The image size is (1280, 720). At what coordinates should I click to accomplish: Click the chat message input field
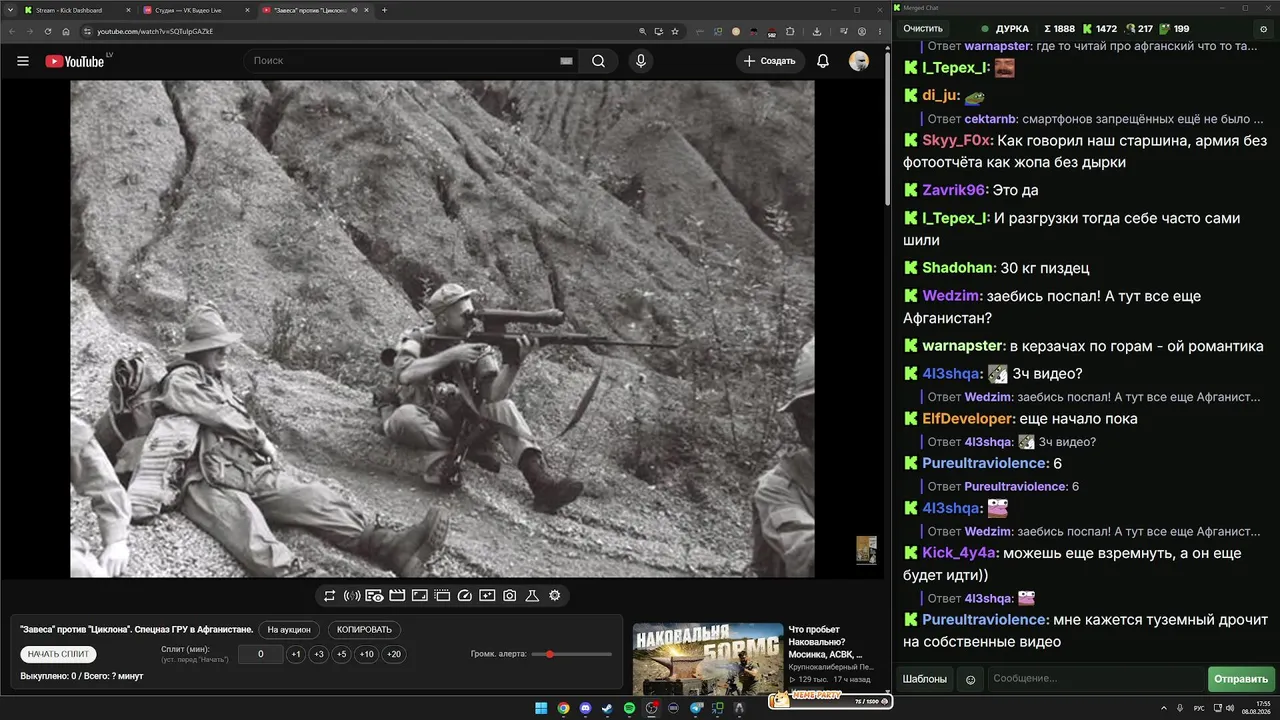(1095, 679)
